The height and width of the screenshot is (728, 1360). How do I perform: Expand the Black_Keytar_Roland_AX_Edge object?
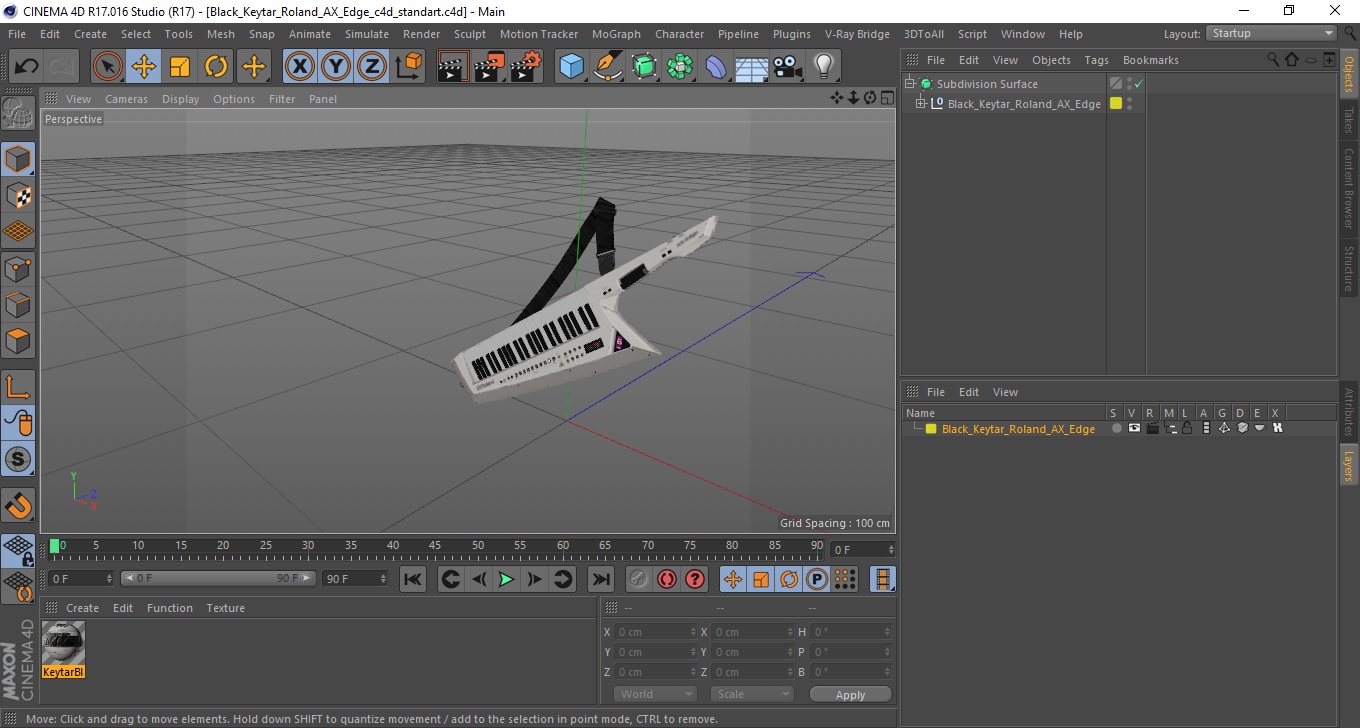921,104
